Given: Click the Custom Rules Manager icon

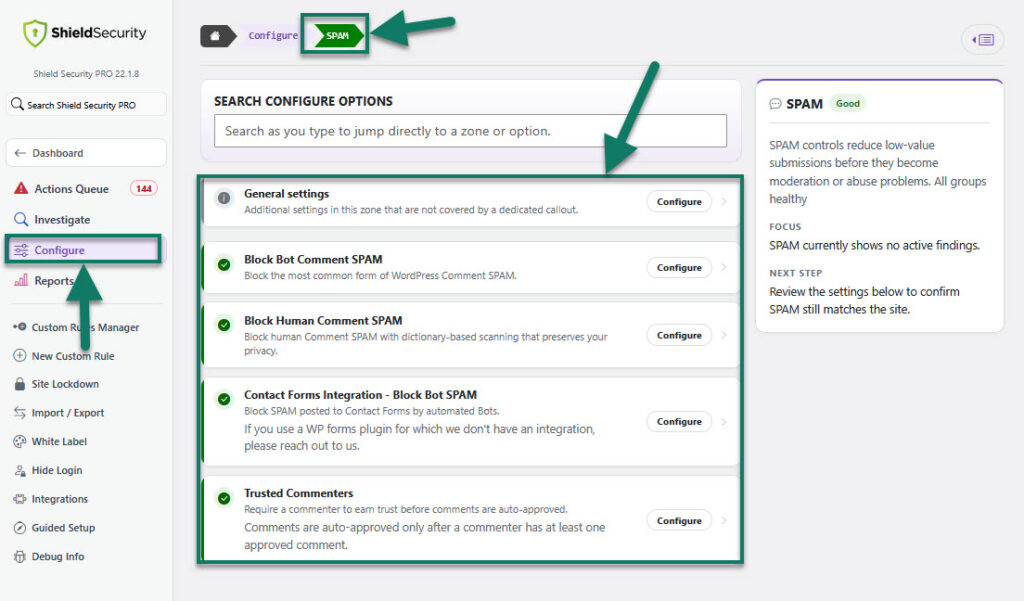Looking at the screenshot, I should click(20, 327).
